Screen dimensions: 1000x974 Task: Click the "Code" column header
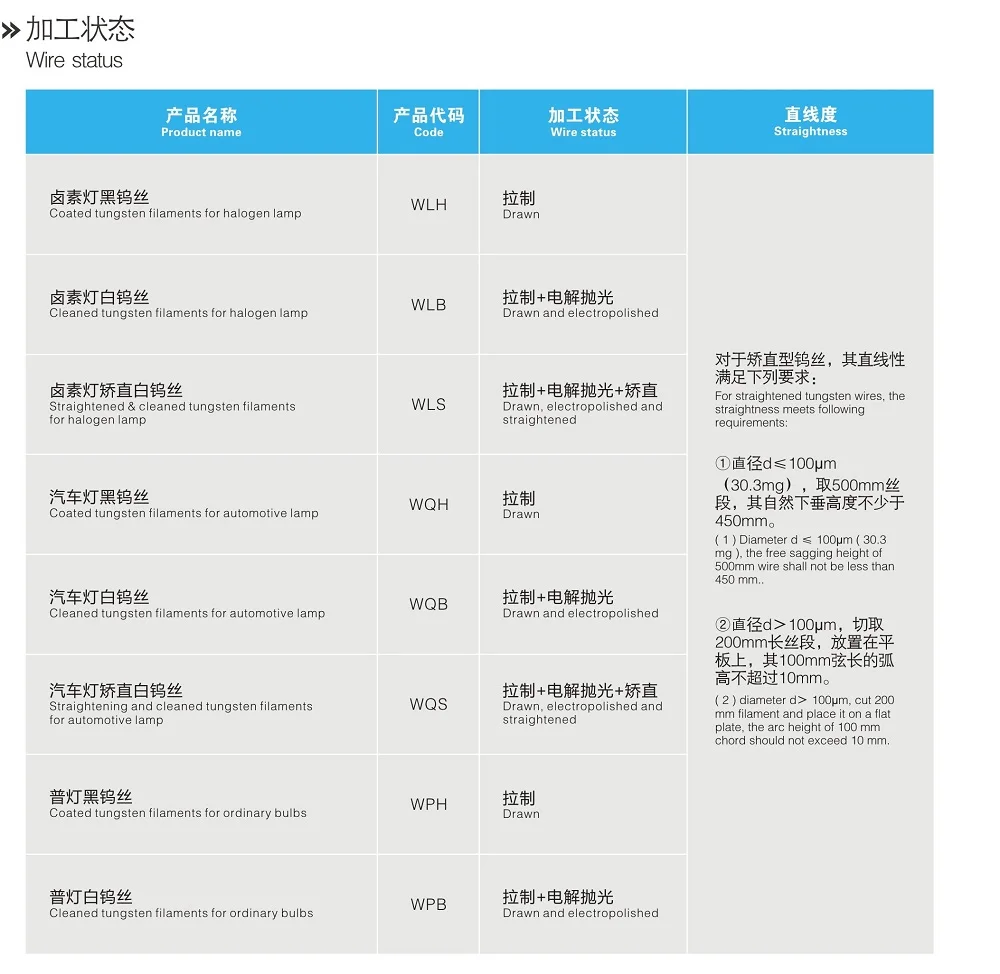click(428, 122)
